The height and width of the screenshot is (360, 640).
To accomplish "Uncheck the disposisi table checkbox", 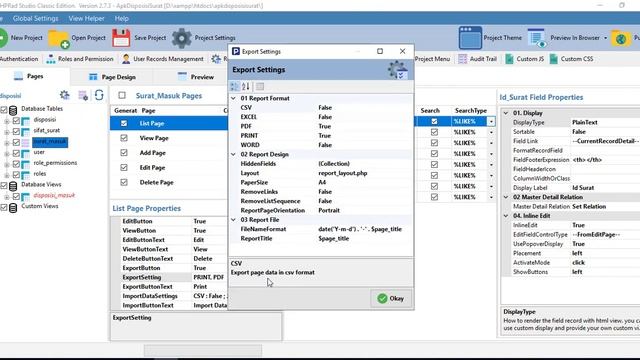I will (16, 120).
